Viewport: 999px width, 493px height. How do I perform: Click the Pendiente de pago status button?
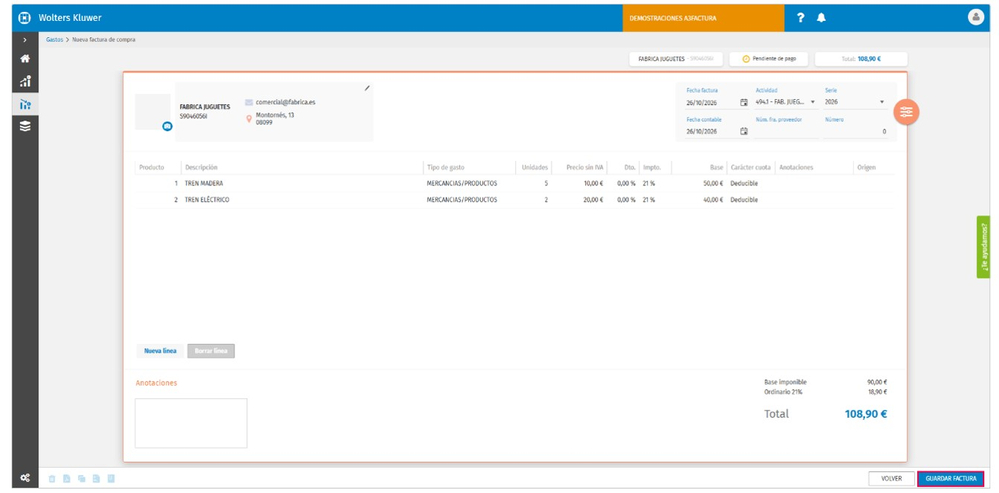tap(768, 59)
